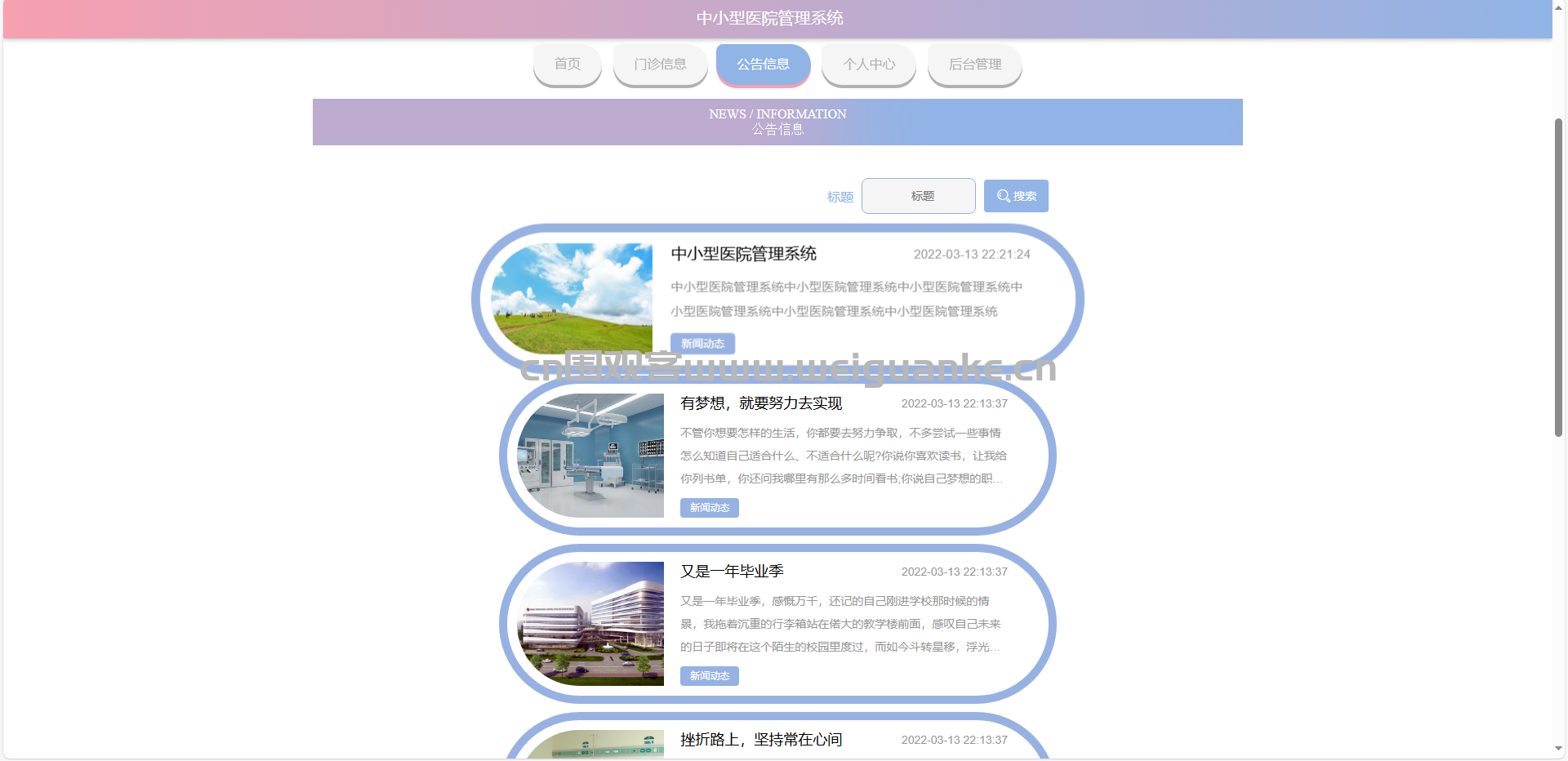Go to 个人中心 tab
The width and height of the screenshot is (1568, 761).
pos(869,65)
